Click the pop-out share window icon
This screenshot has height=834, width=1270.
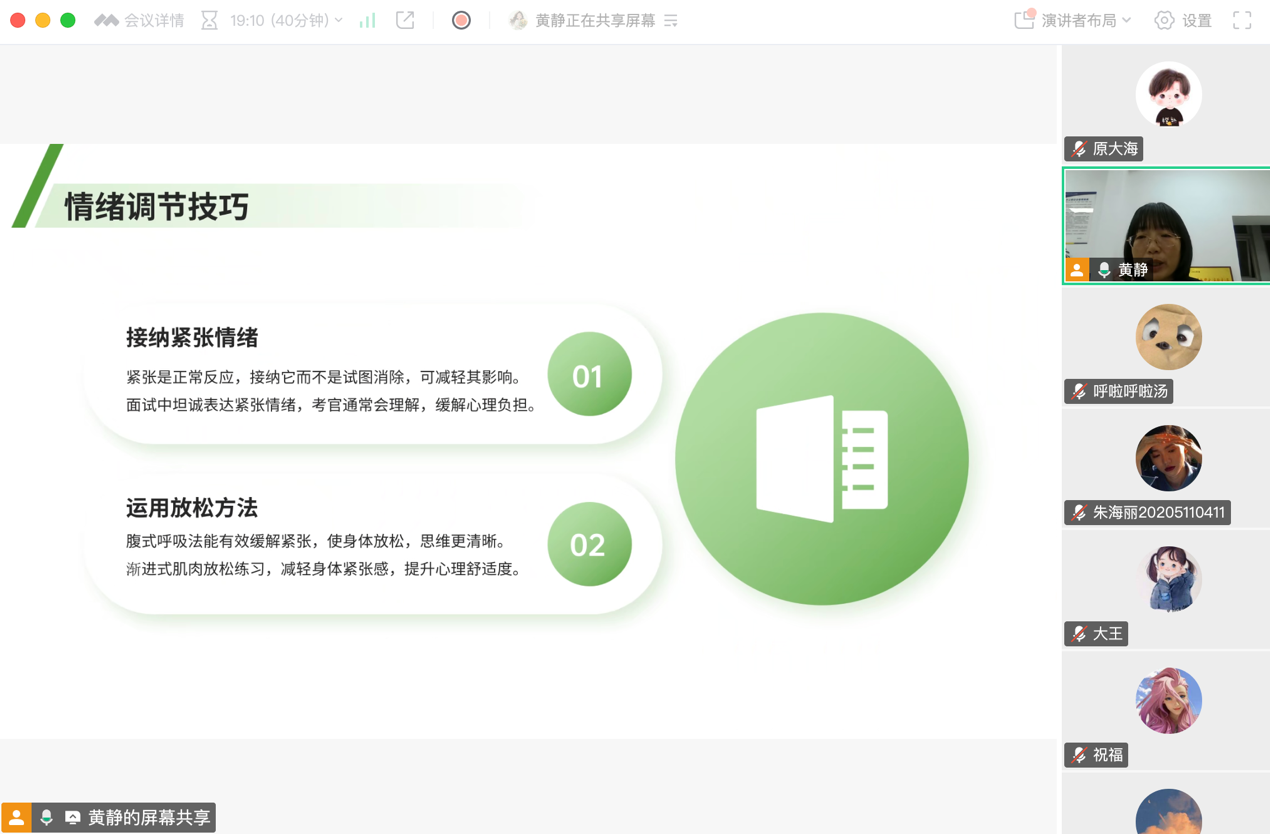405,20
